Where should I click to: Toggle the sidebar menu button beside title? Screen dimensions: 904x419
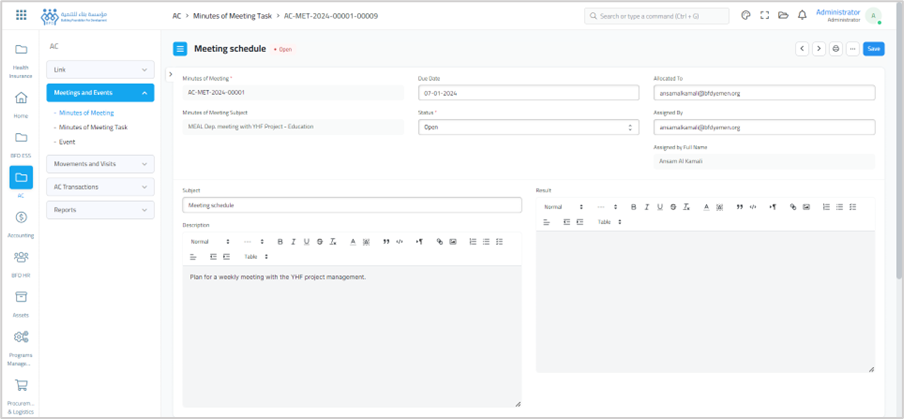coord(180,49)
